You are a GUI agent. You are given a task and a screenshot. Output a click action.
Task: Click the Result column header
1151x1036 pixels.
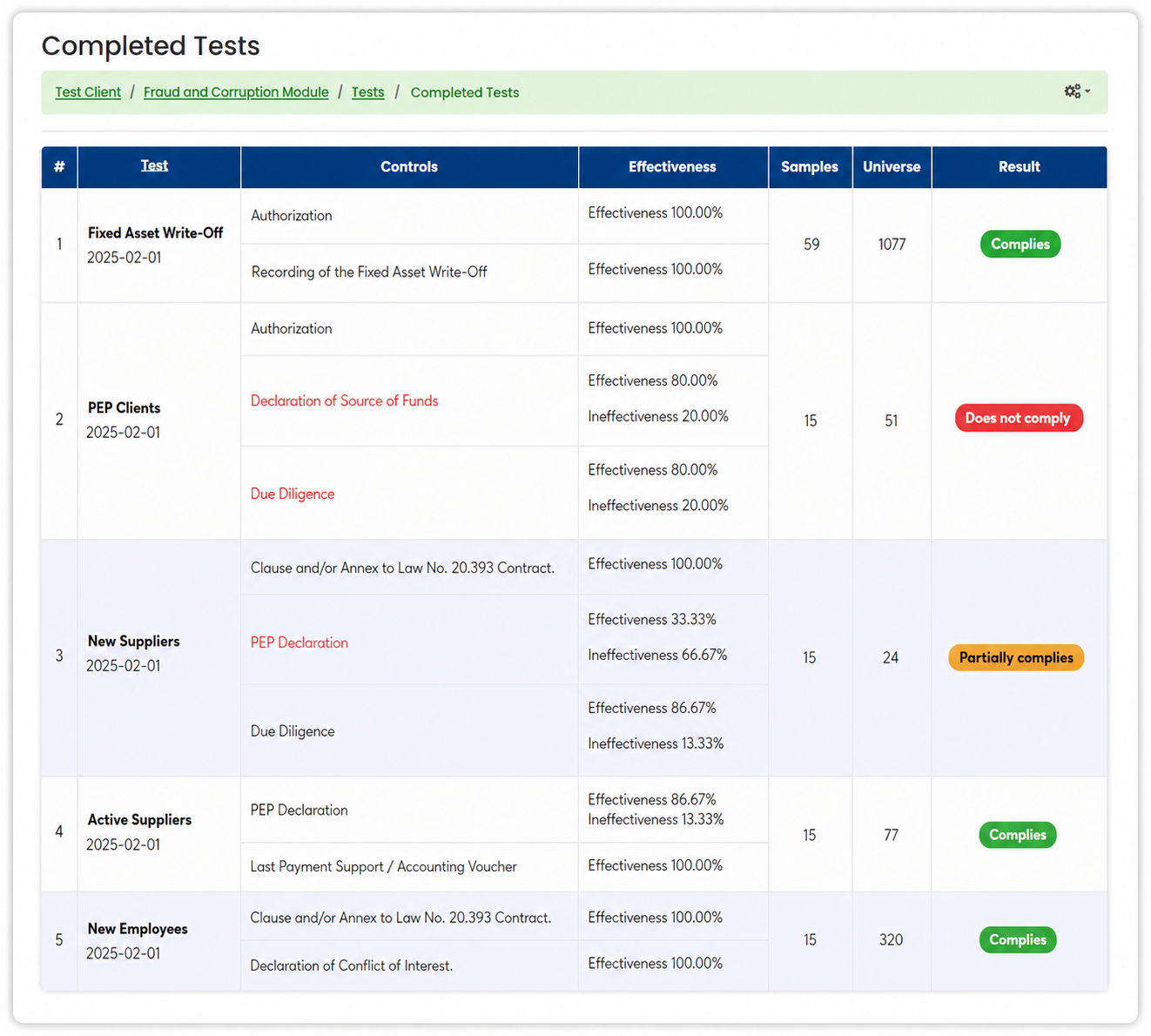[x=1020, y=166]
